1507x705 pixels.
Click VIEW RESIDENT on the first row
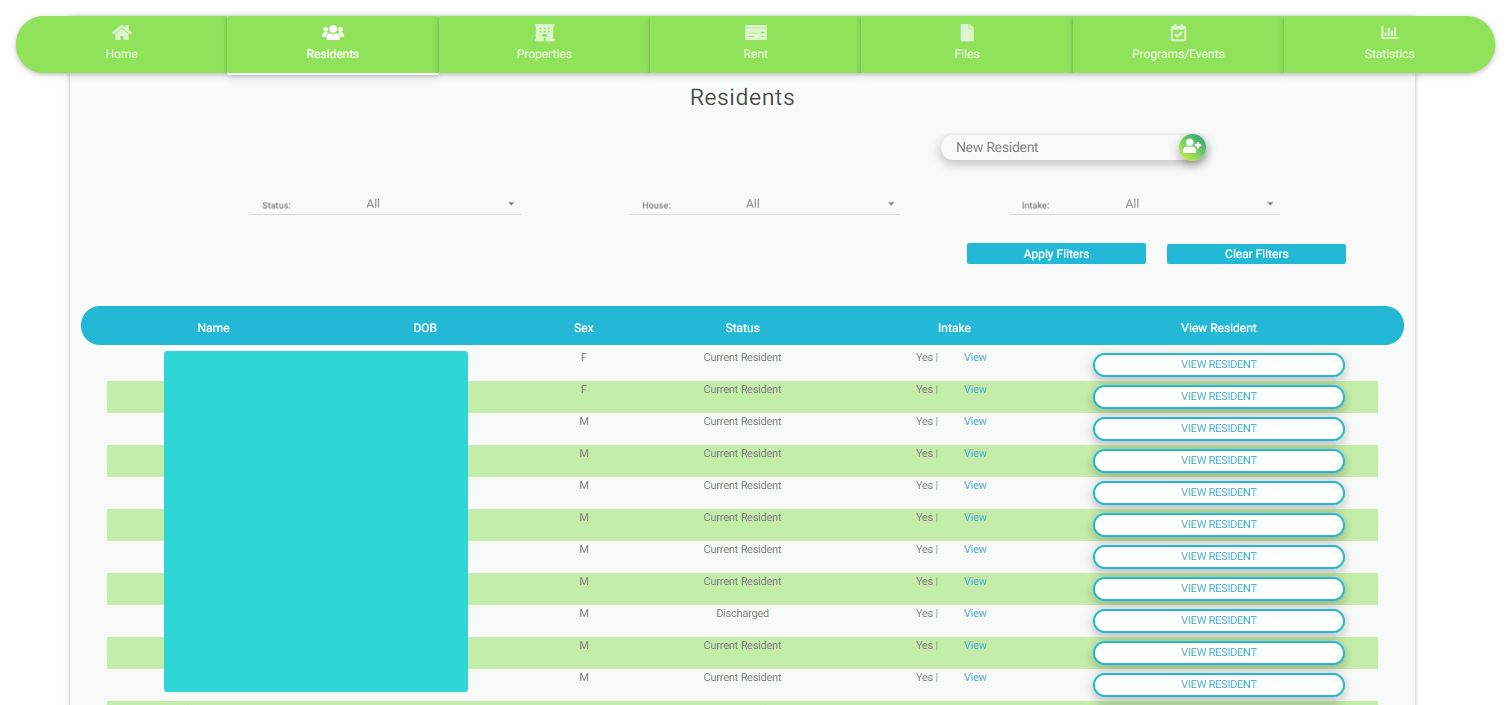click(1218, 364)
